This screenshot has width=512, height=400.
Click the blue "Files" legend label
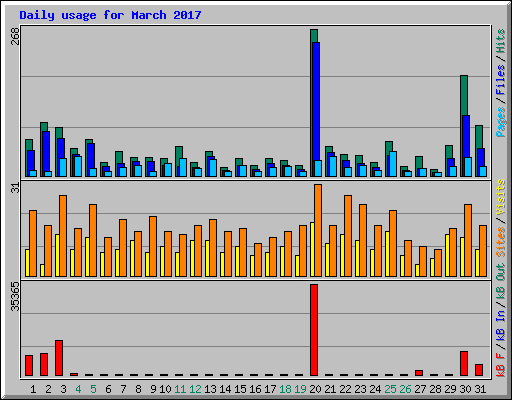(x=500, y=79)
